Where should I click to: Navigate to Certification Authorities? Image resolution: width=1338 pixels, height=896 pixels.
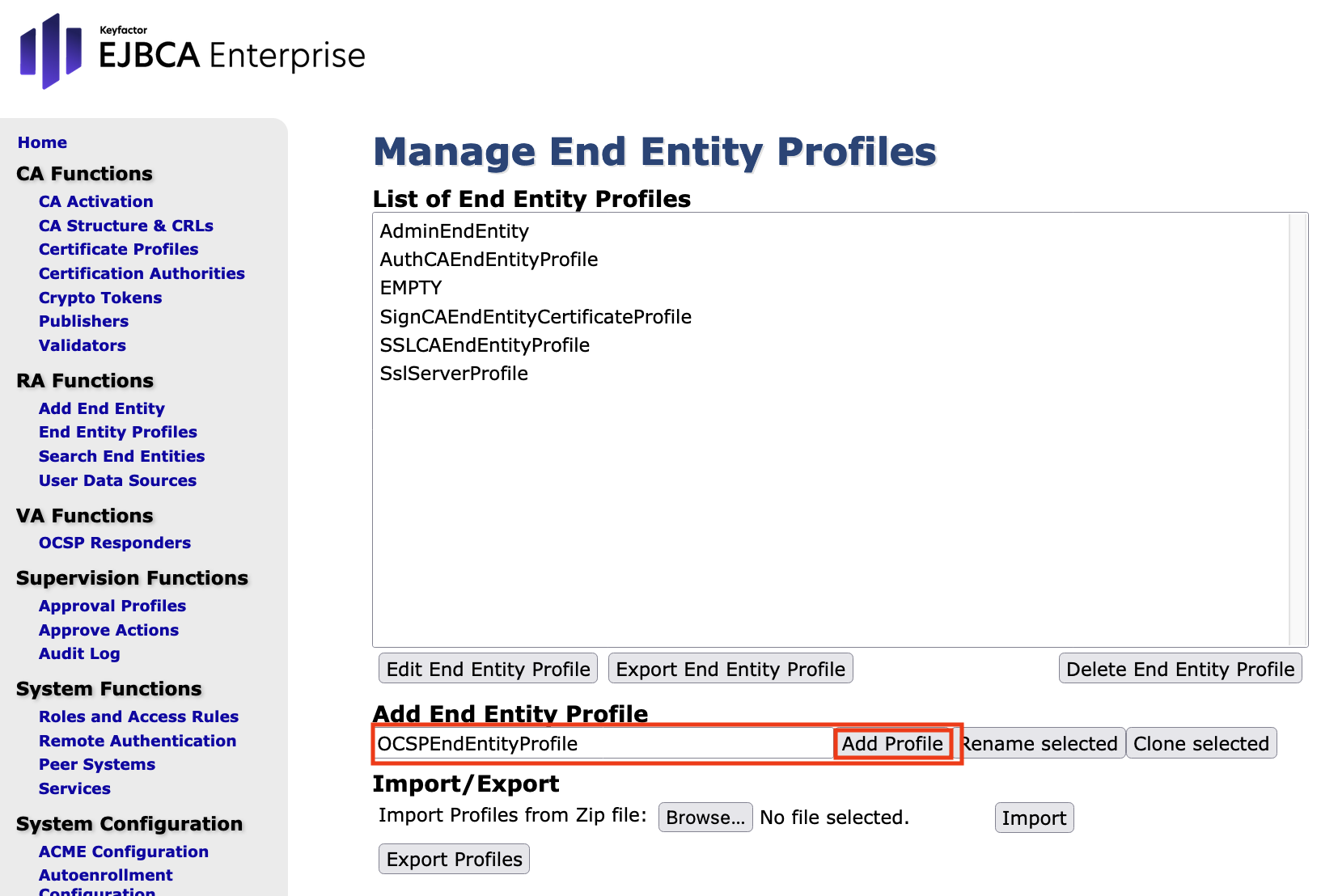pyautogui.click(x=142, y=273)
